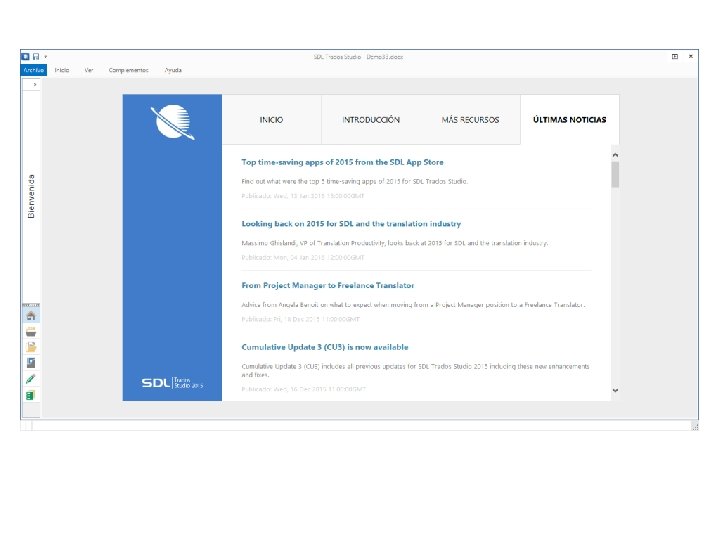Click the window resize grip corner

[695, 427]
